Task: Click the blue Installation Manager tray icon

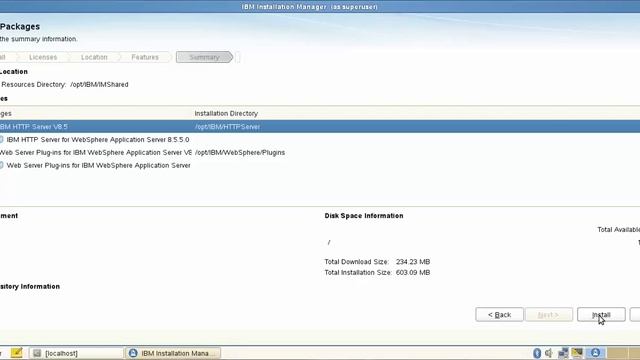Action: (596, 353)
